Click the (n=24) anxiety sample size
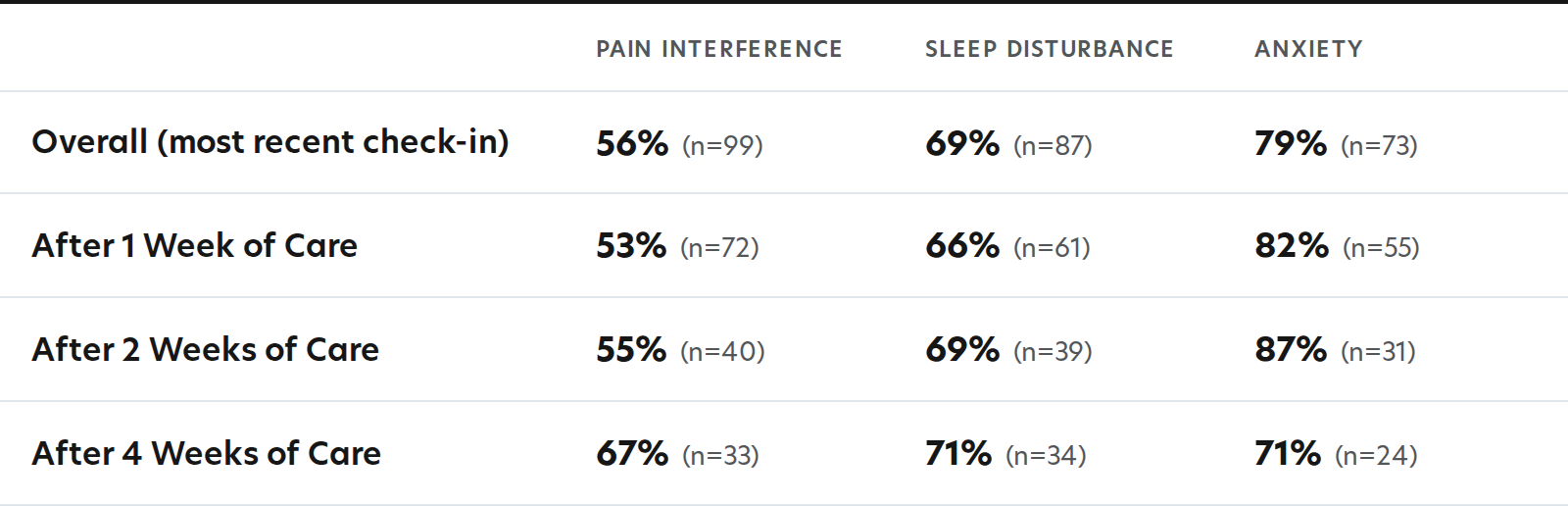 (1376, 455)
